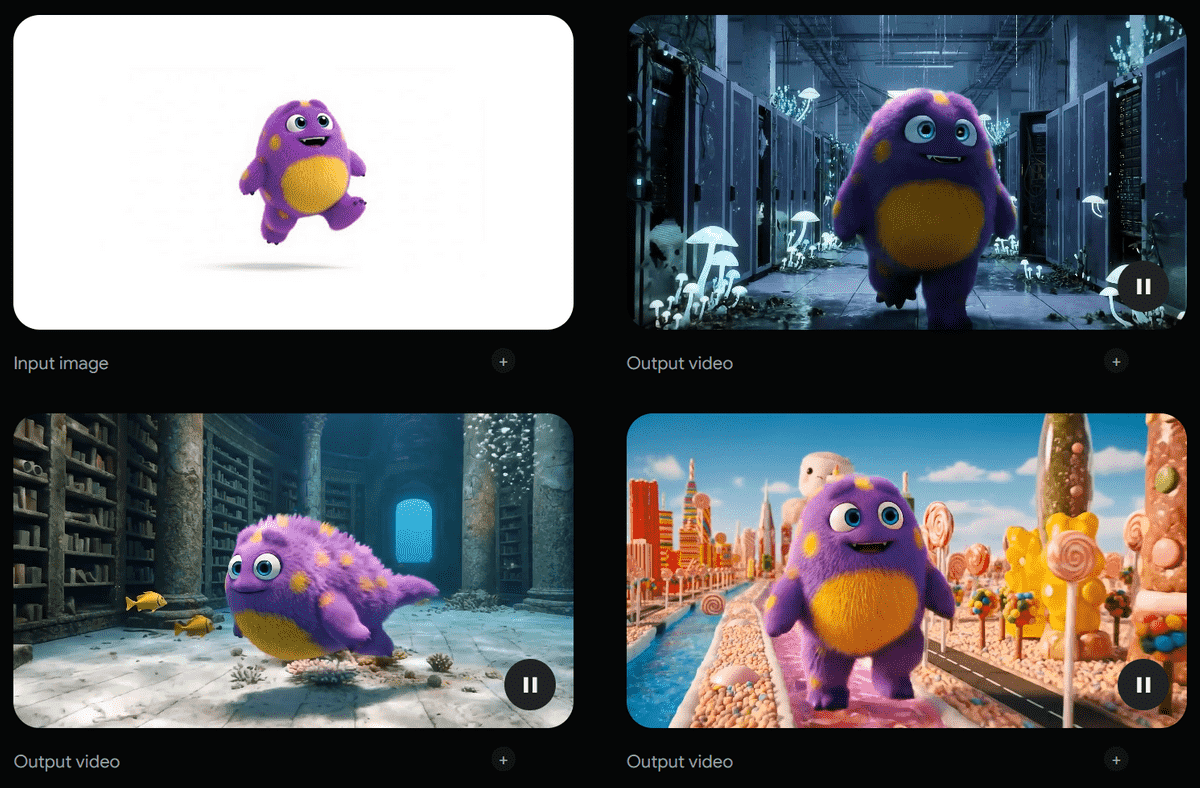This screenshot has width=1200, height=788.
Task: Open the input image with white background
Action: 293,172
